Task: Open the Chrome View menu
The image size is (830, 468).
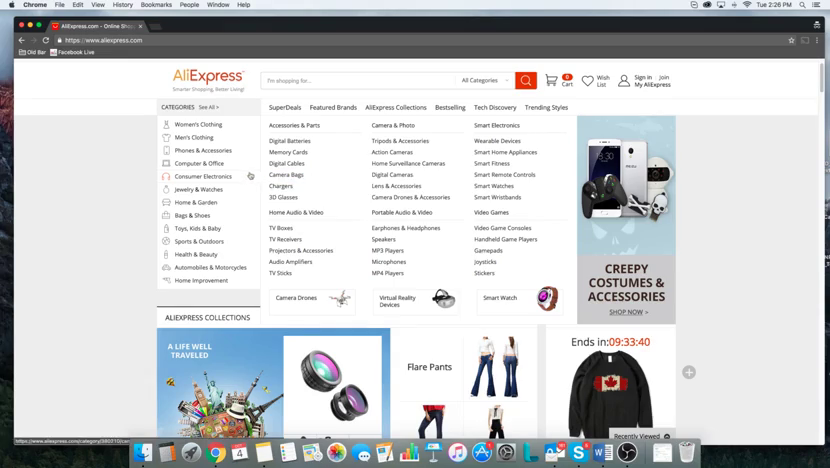Action: [x=98, y=5]
